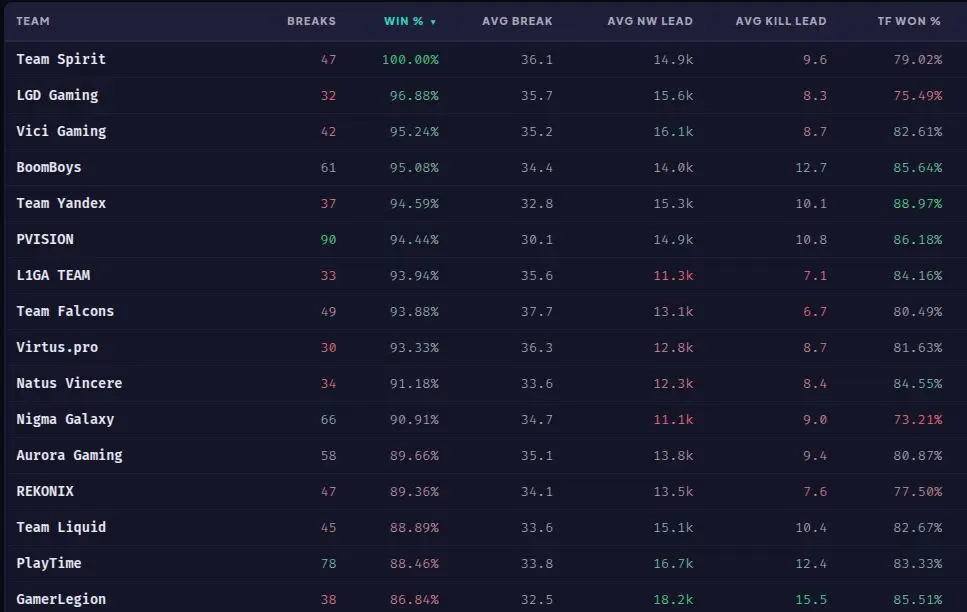
Task: Select the PVISION team name
Action: coord(45,239)
